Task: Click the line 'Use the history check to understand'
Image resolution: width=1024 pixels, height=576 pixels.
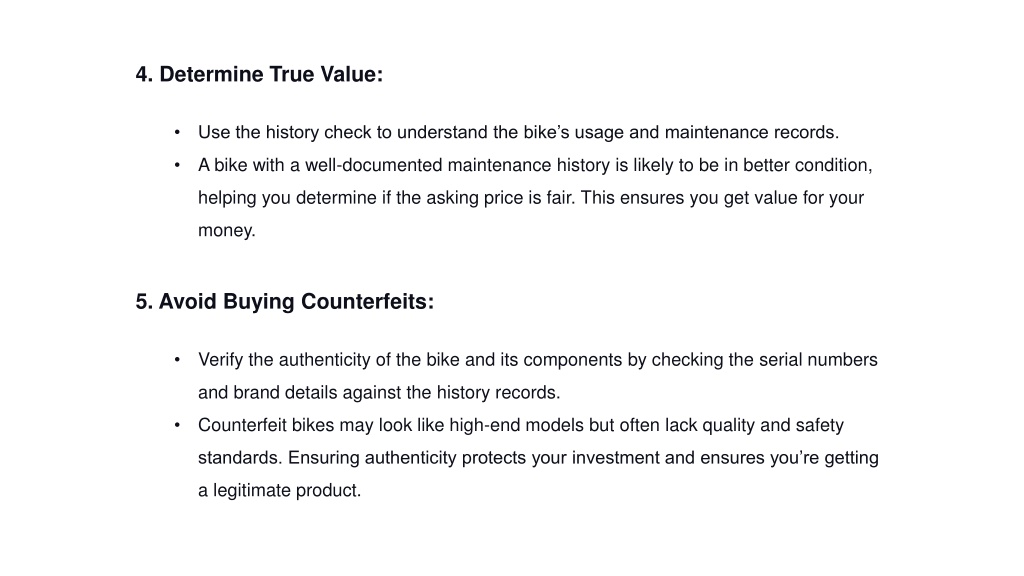Action: click(x=519, y=133)
